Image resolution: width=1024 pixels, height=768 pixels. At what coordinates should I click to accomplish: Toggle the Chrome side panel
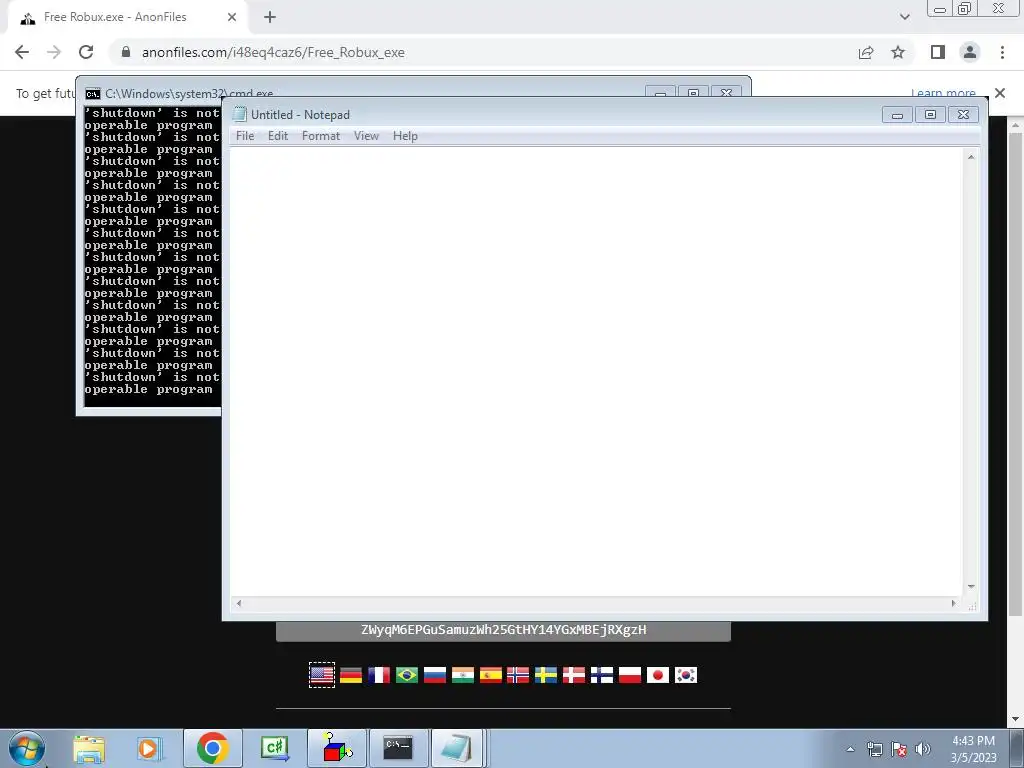(x=938, y=52)
